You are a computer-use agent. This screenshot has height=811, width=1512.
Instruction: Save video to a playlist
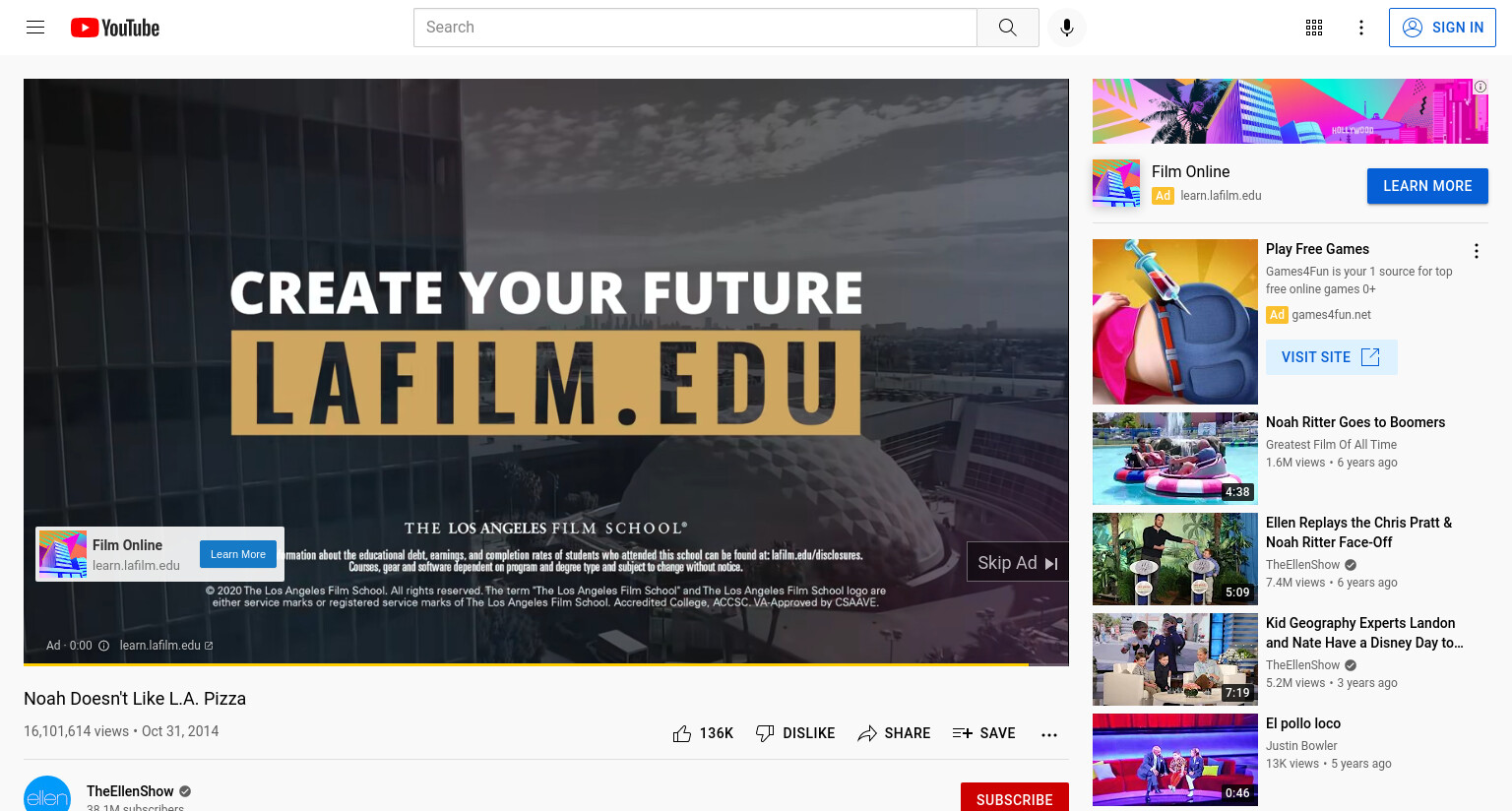(x=983, y=733)
